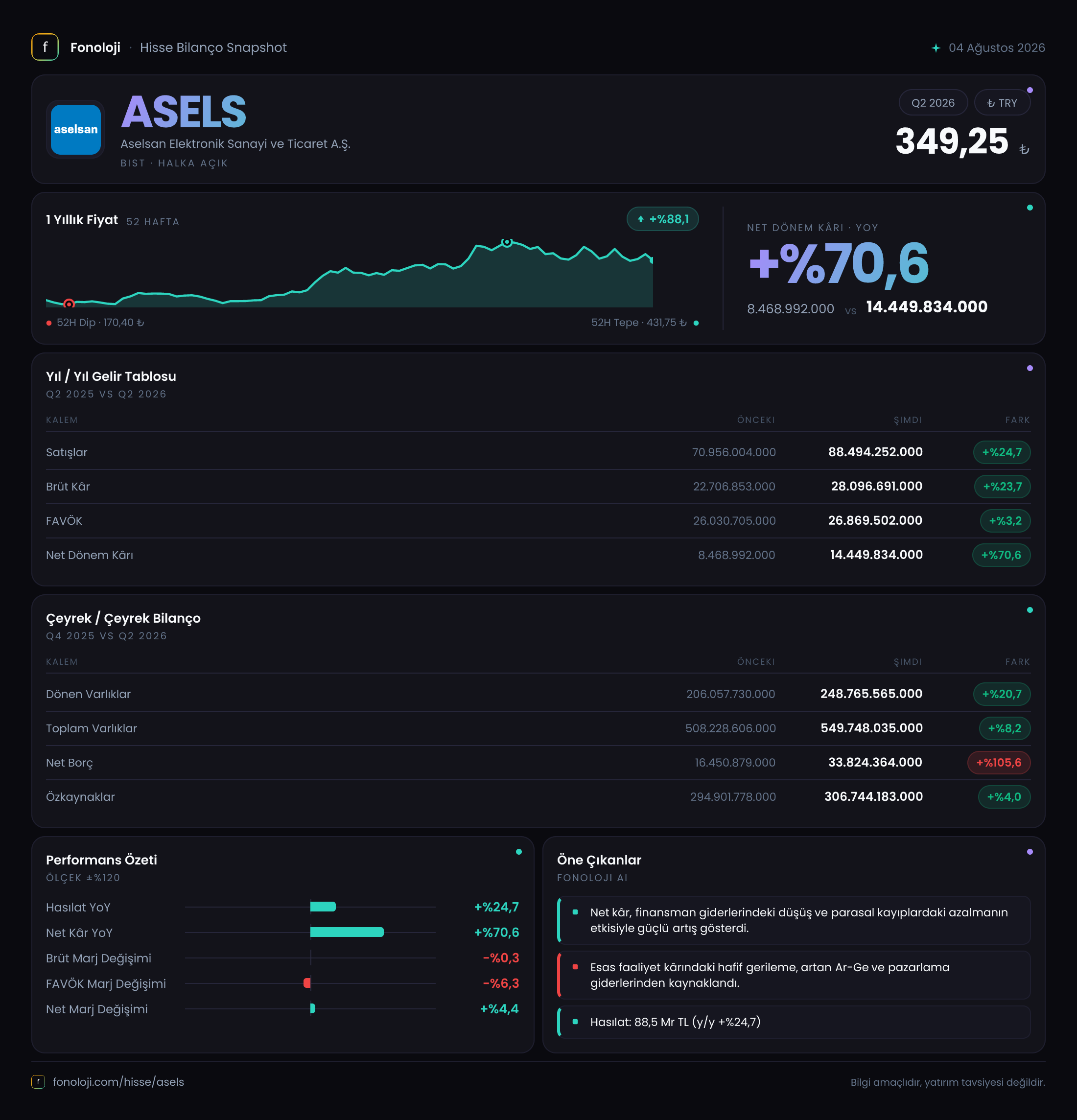This screenshot has width=1077, height=1120.
Task: Click the Çeyrek / Çeyrek Bilanço heading
Action: [123, 618]
